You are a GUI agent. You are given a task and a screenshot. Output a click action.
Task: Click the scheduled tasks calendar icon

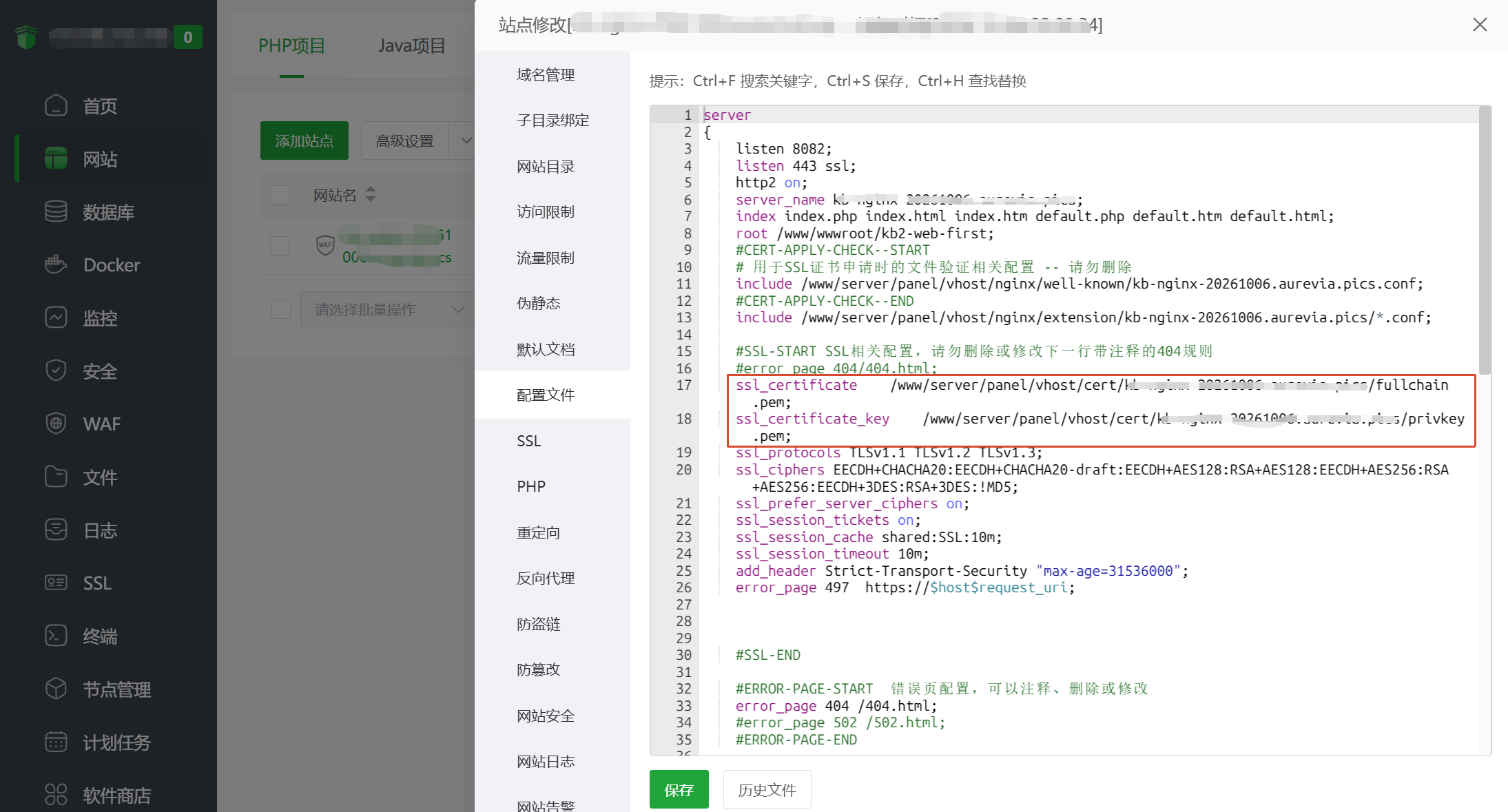pyautogui.click(x=56, y=742)
